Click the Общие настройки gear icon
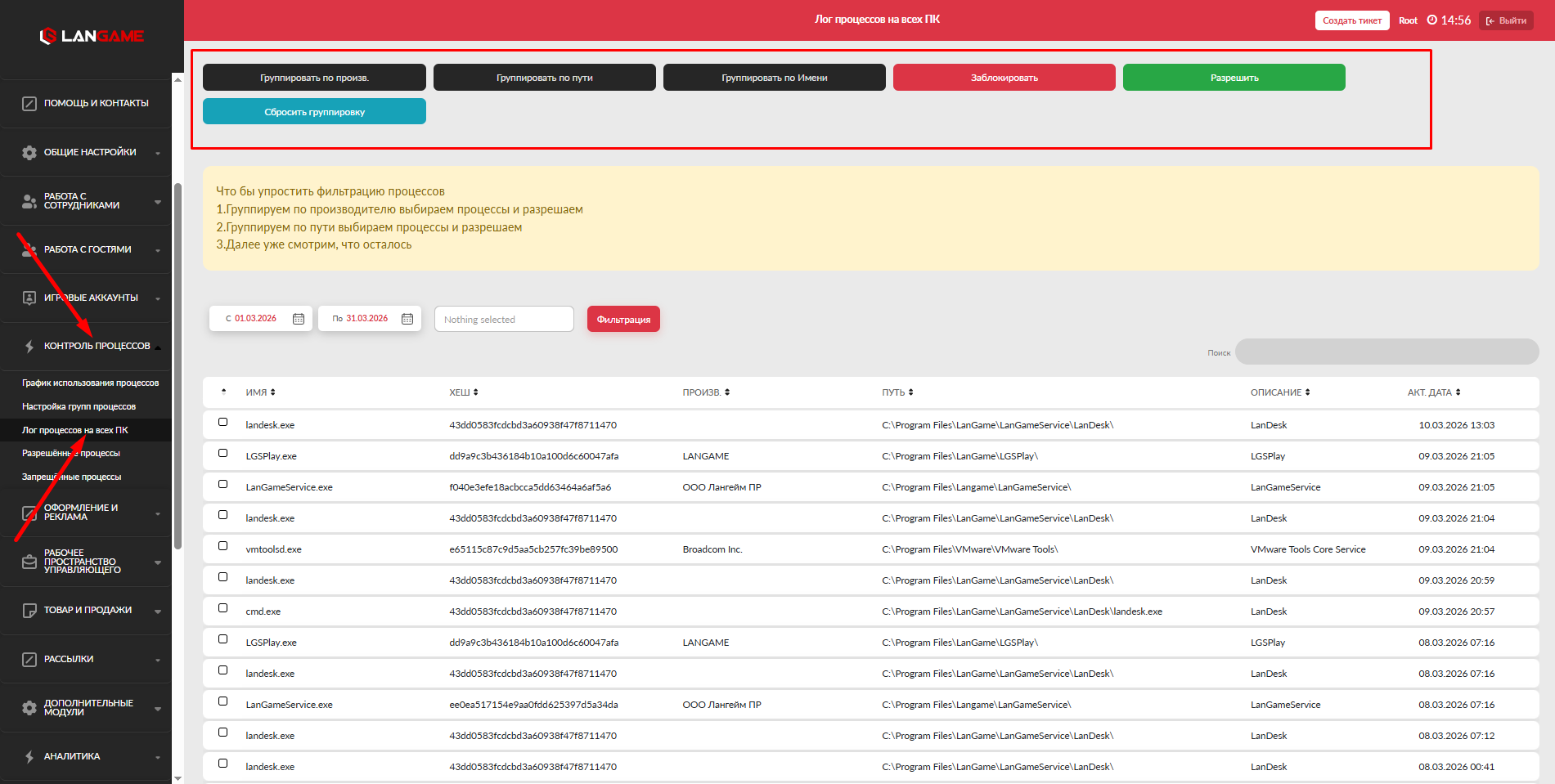The width and height of the screenshot is (1555, 784). [x=29, y=153]
